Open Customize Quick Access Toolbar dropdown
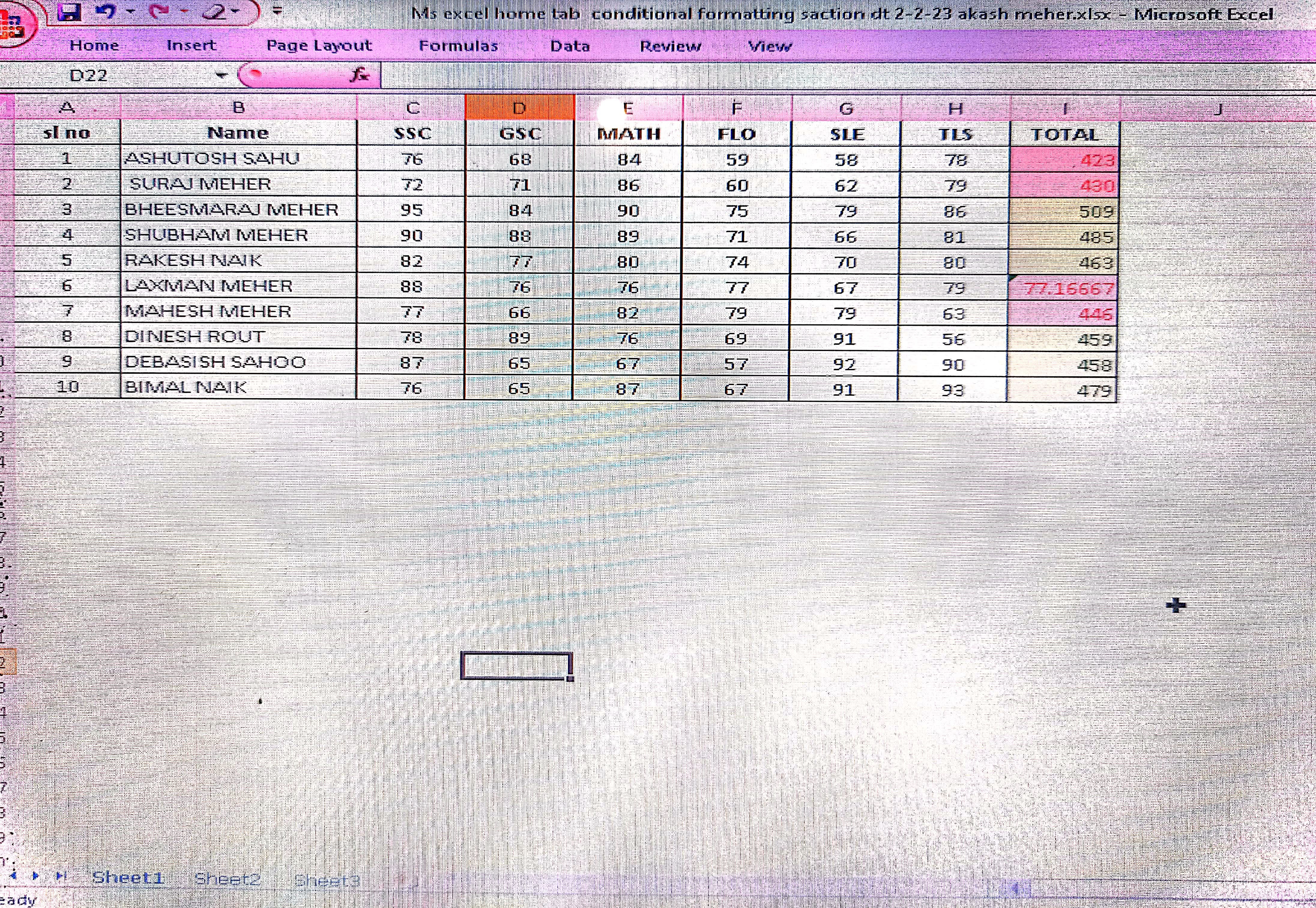This screenshot has height=908, width=1316. pyautogui.click(x=278, y=11)
